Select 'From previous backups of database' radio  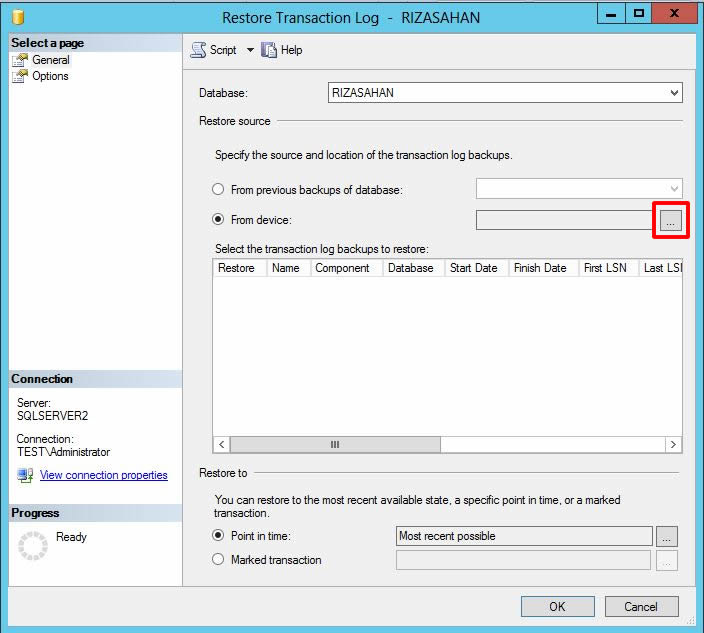pos(218,189)
